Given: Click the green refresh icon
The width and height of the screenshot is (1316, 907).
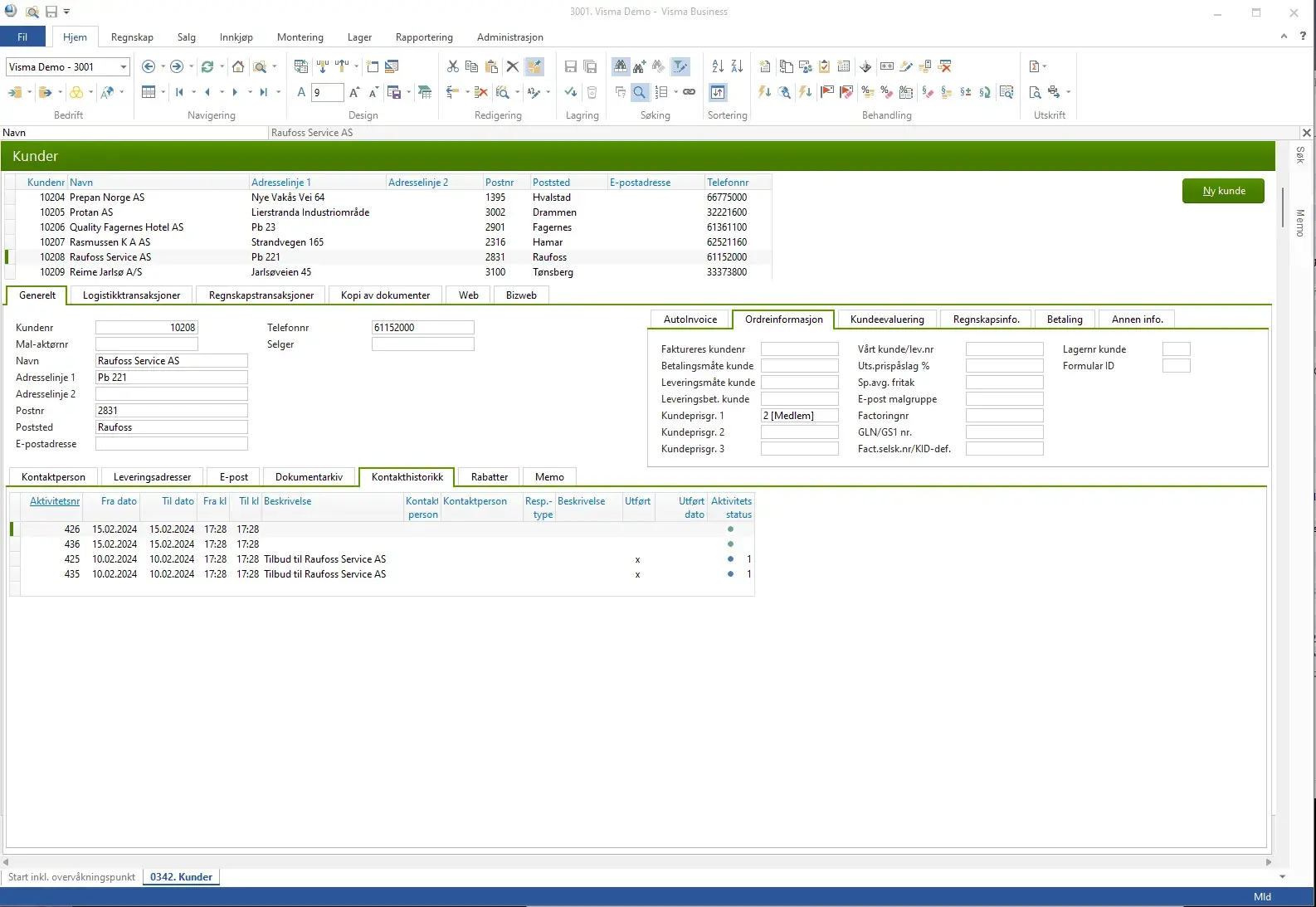Looking at the screenshot, I should pos(207,66).
